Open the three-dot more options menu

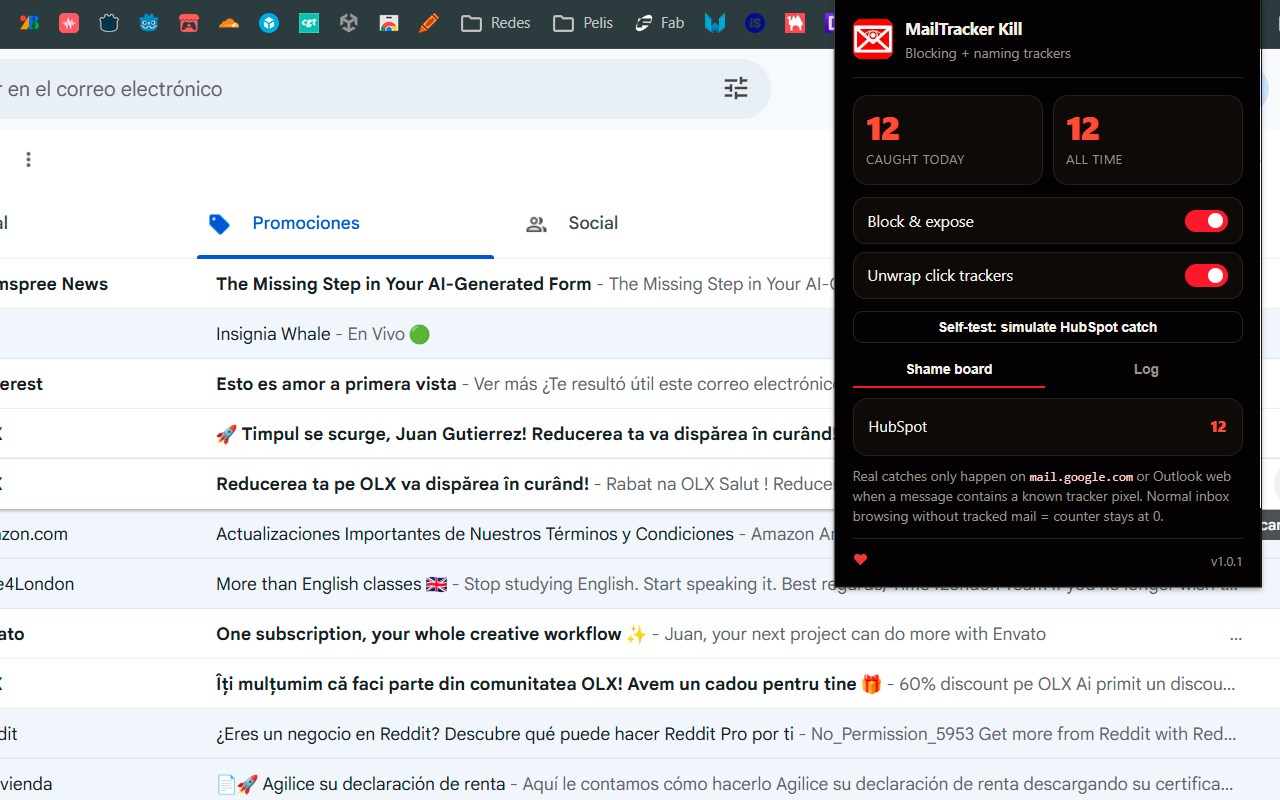pos(28,160)
